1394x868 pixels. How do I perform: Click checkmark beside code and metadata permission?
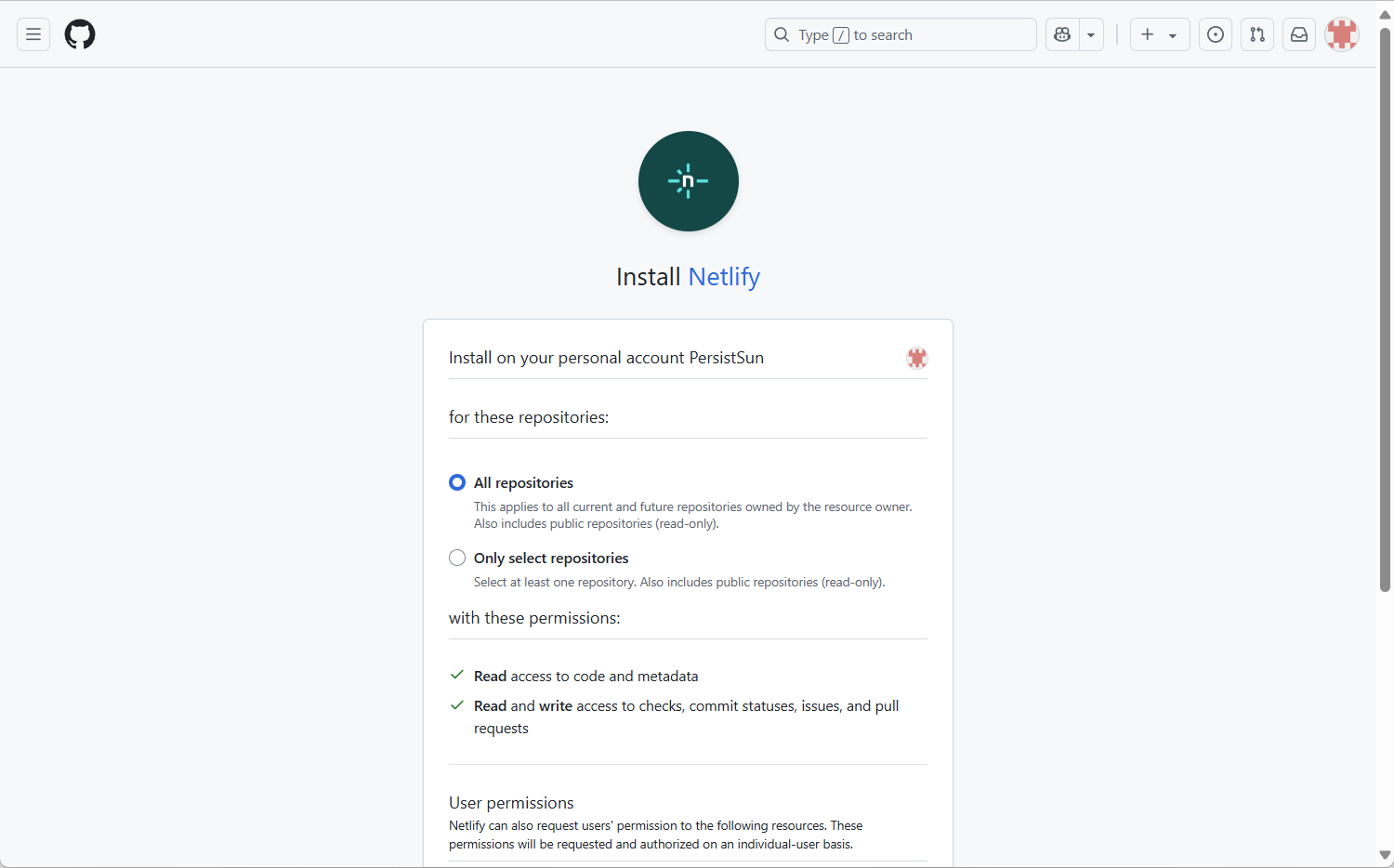coord(457,675)
